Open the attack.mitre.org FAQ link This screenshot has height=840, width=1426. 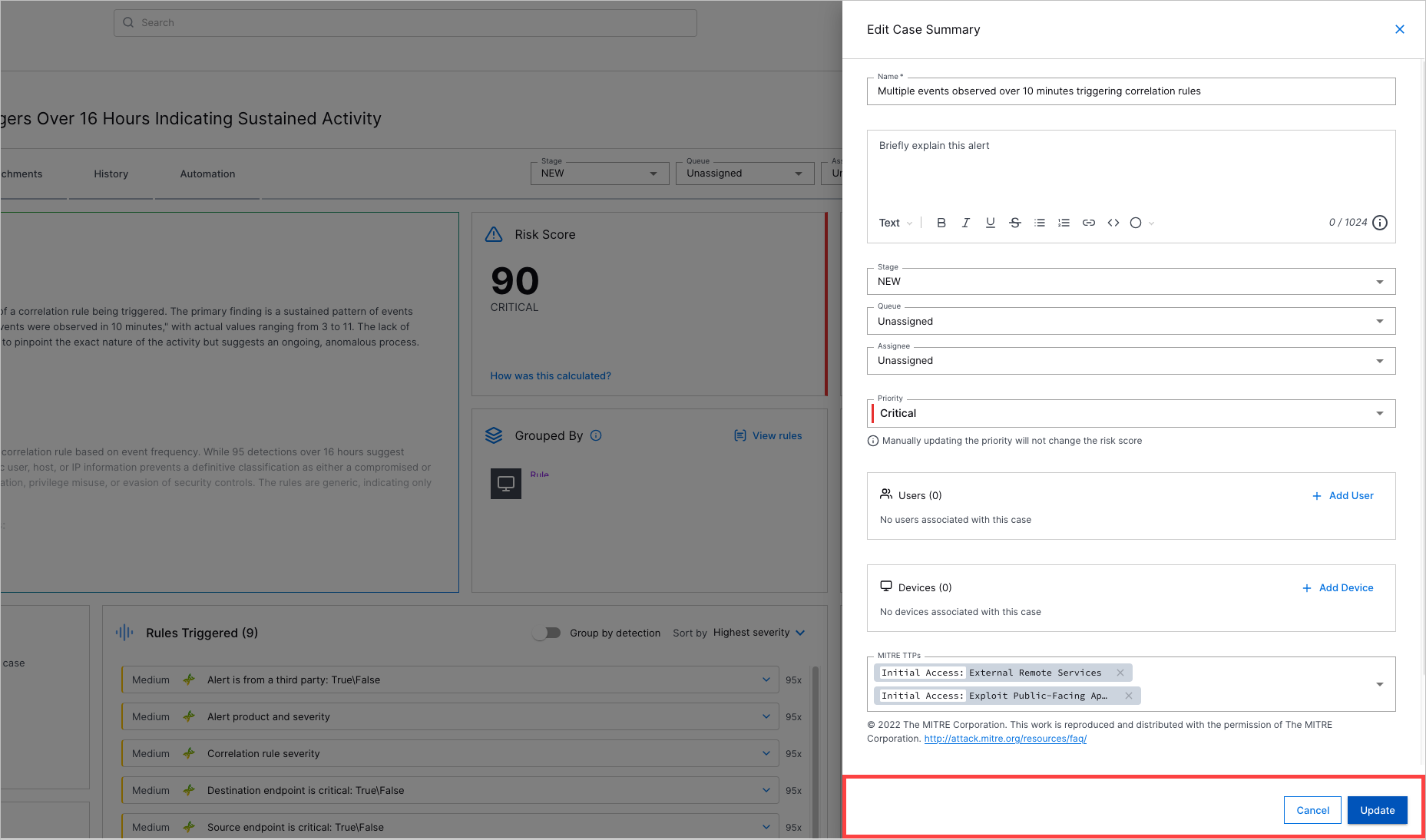[1005, 739]
